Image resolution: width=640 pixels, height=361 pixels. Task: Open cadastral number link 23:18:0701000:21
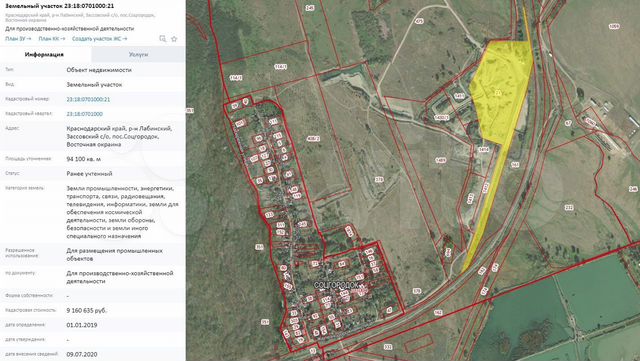click(x=88, y=99)
